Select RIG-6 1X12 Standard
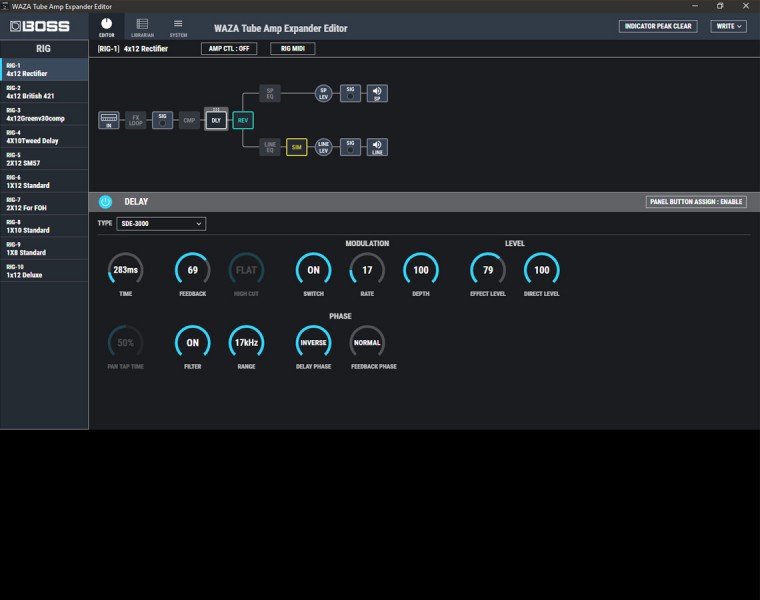The image size is (760, 600). coord(44,181)
